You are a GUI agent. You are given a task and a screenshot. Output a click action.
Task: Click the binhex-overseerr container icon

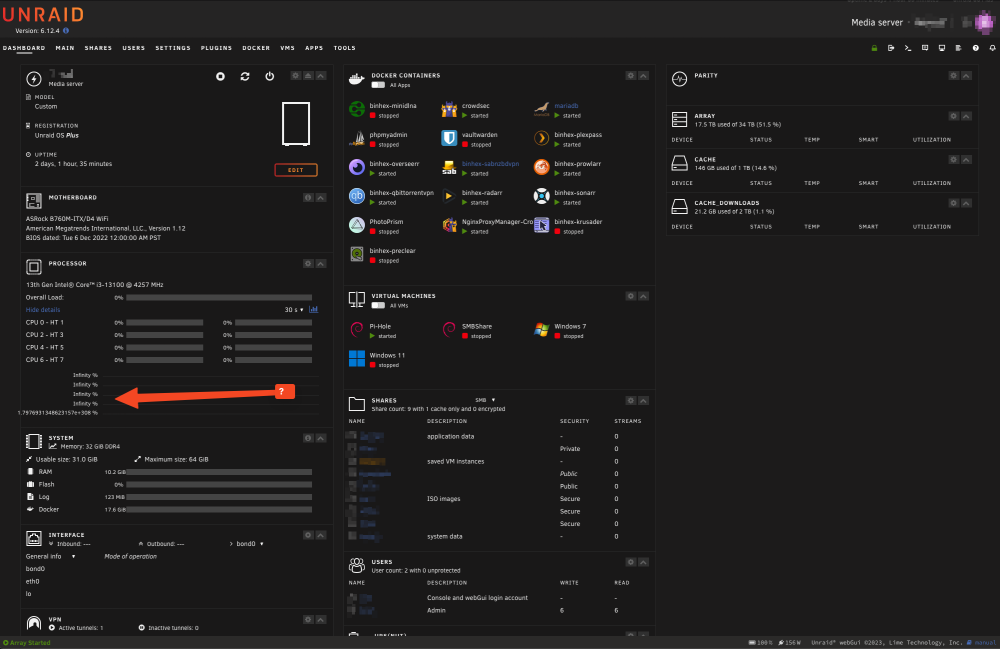pyautogui.click(x=357, y=167)
